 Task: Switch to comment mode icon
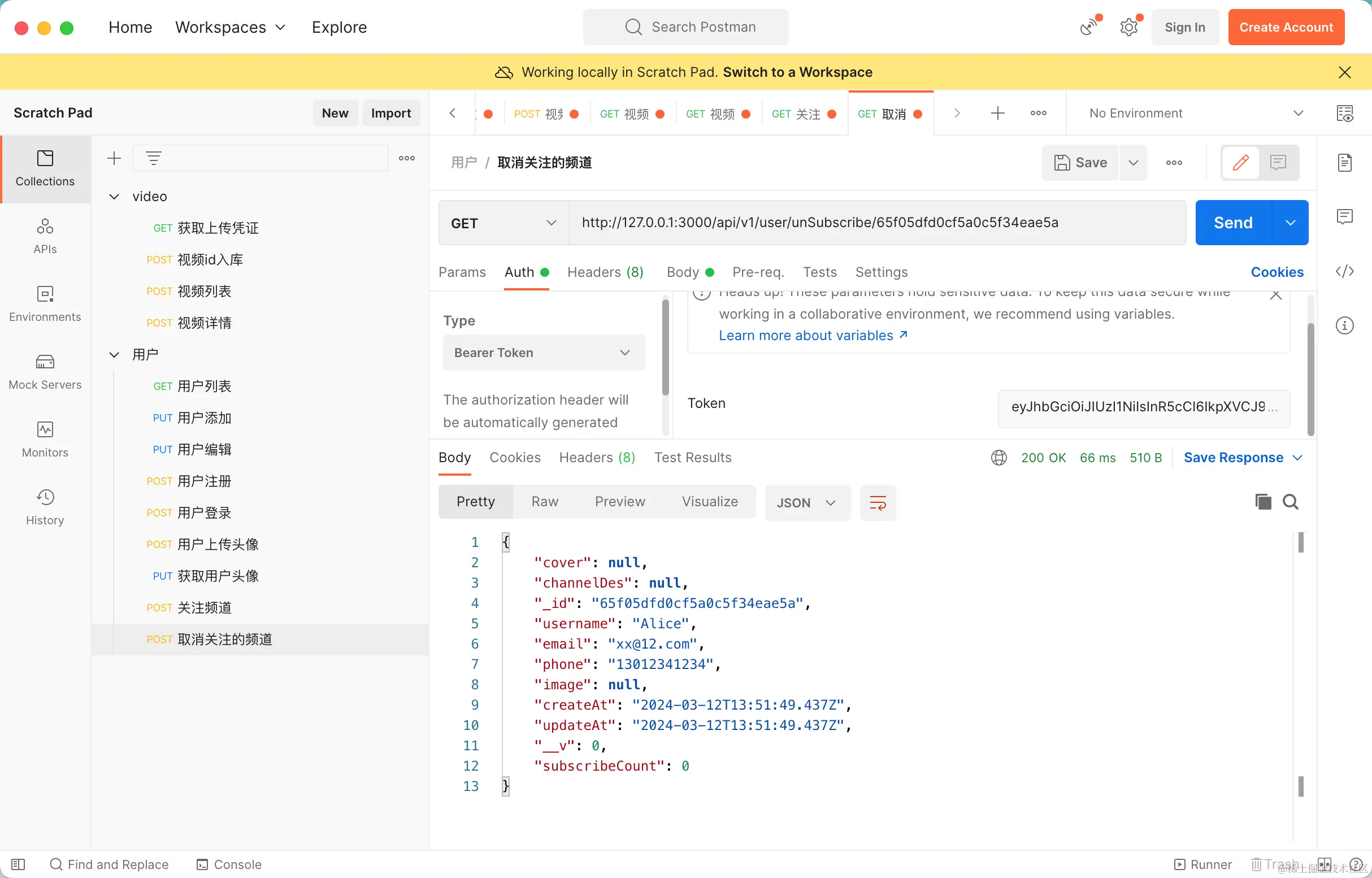click(x=1278, y=163)
